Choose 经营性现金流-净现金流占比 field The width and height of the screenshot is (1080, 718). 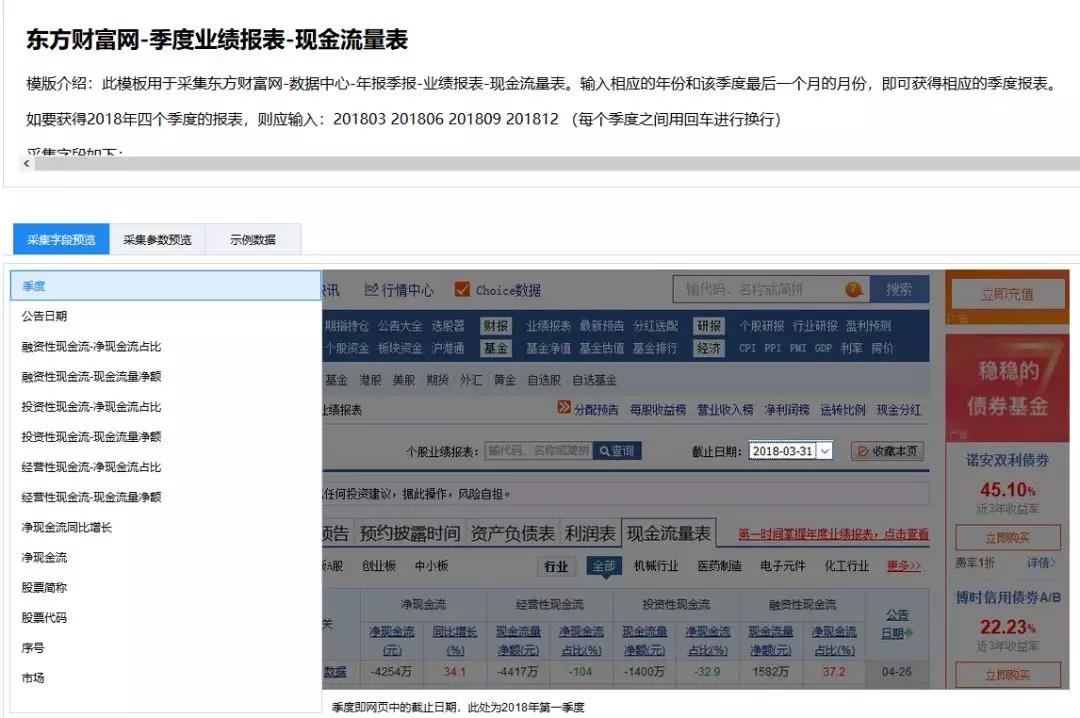click(x=166, y=466)
